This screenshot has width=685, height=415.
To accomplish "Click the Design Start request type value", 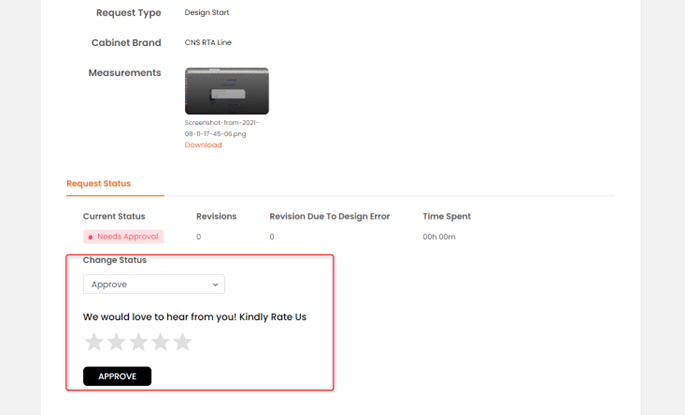I will (207, 13).
